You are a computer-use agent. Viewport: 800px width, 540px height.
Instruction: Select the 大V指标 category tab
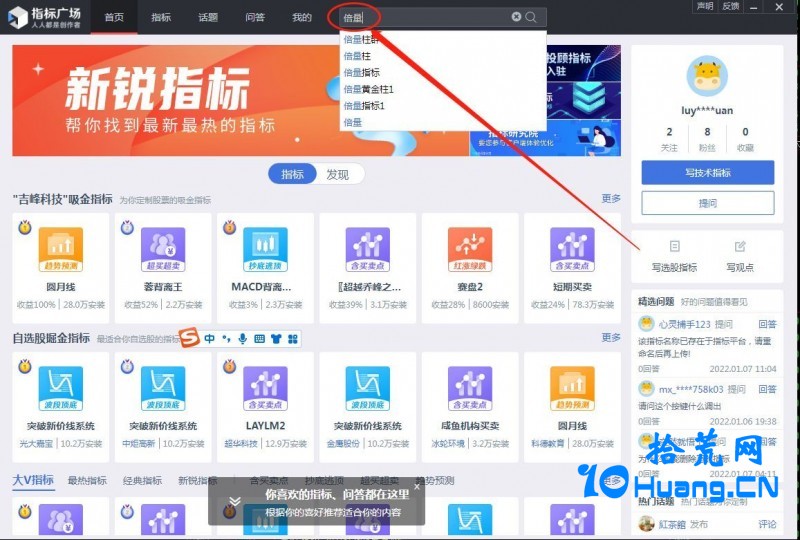[33, 480]
